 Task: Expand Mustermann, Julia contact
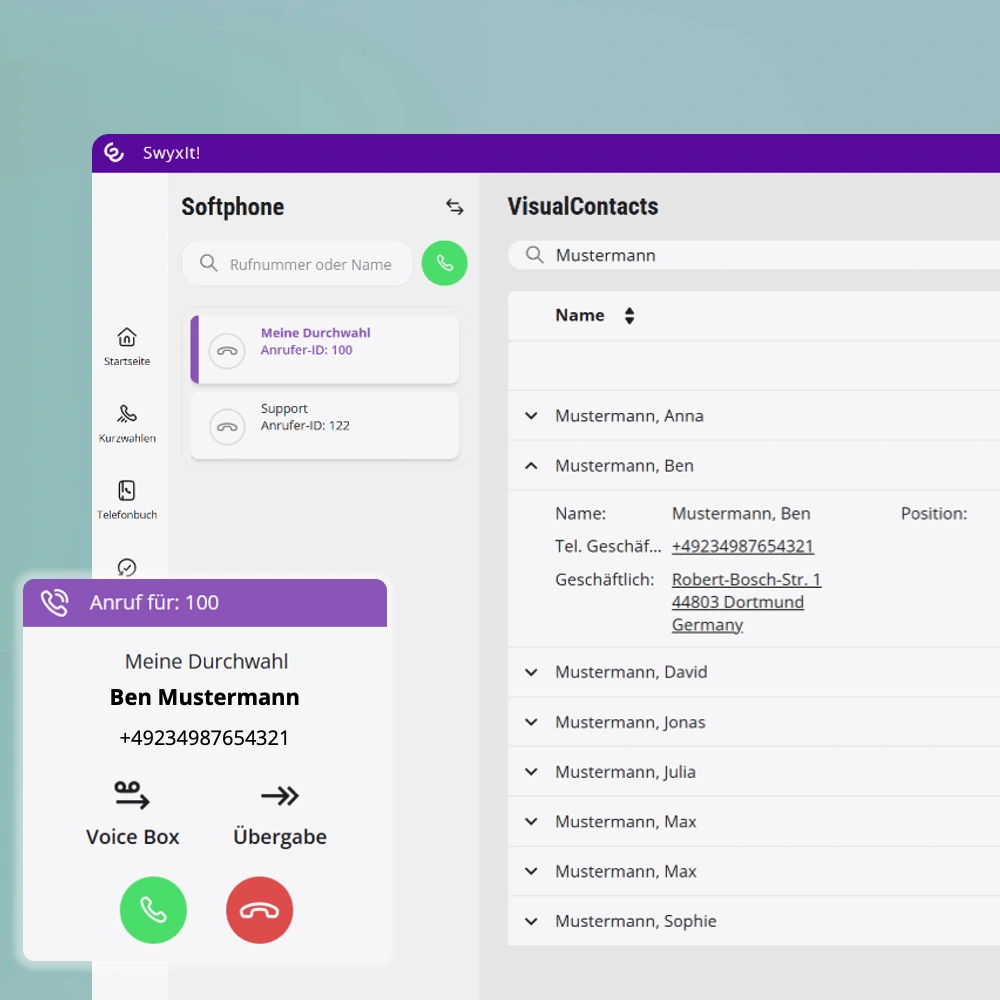tap(531, 772)
